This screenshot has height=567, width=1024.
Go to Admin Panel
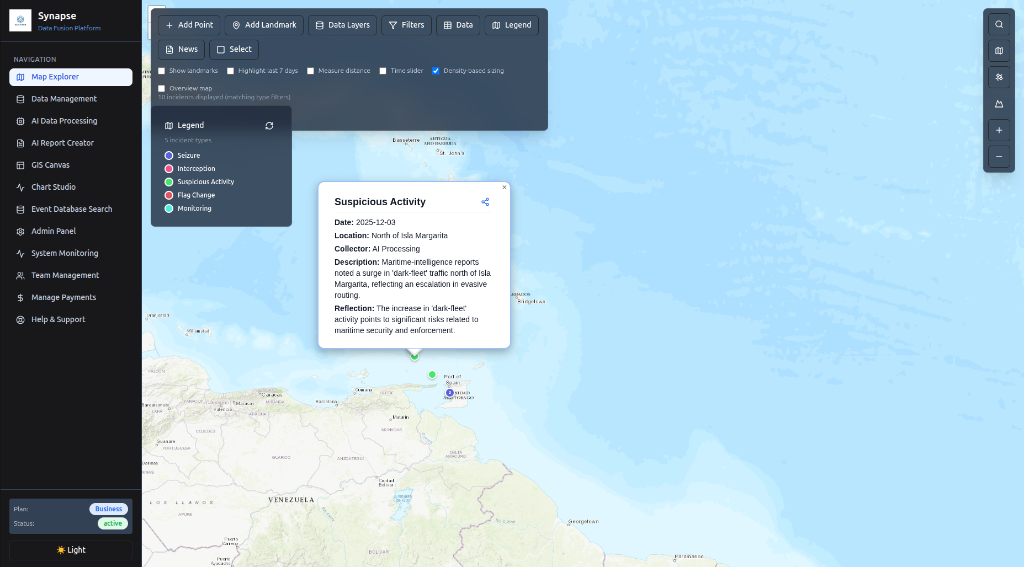(71, 231)
